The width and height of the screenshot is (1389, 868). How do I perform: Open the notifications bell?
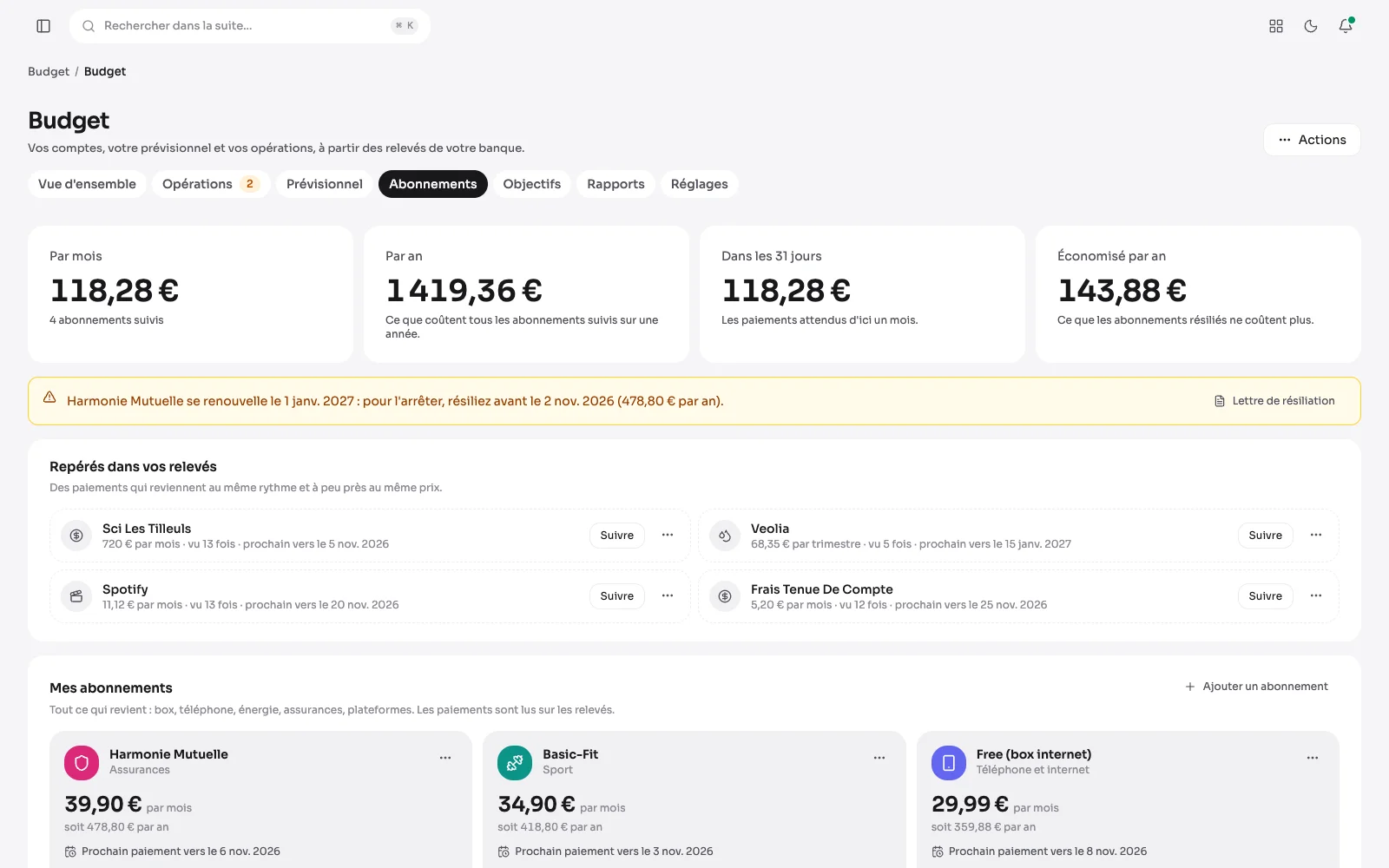click(1346, 26)
